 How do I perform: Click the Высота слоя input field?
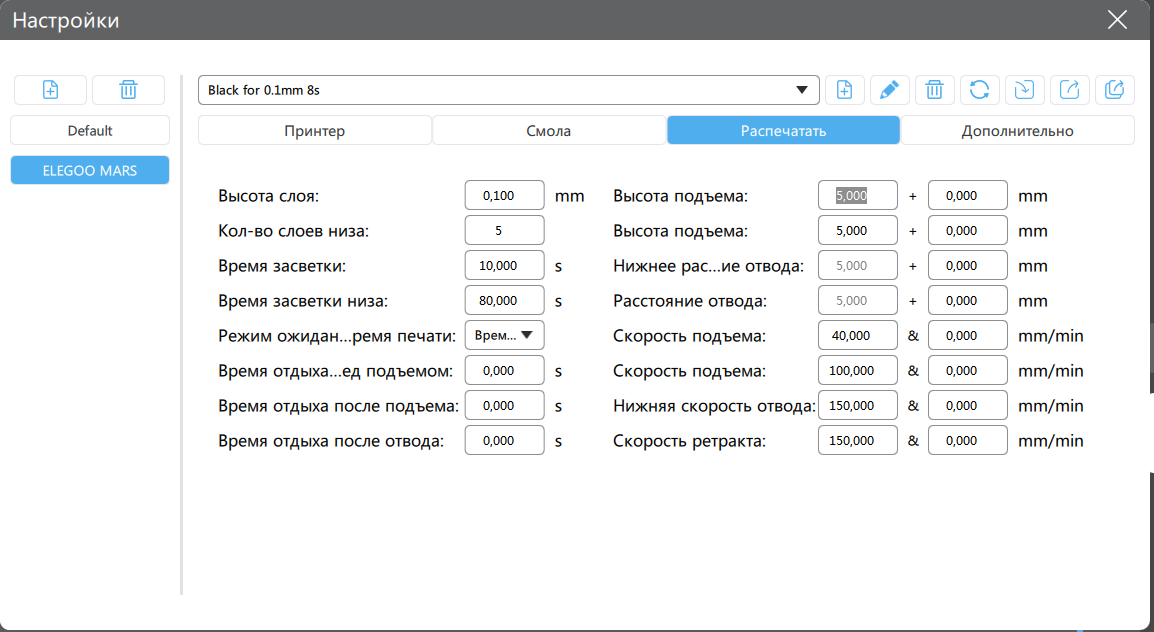[504, 196]
